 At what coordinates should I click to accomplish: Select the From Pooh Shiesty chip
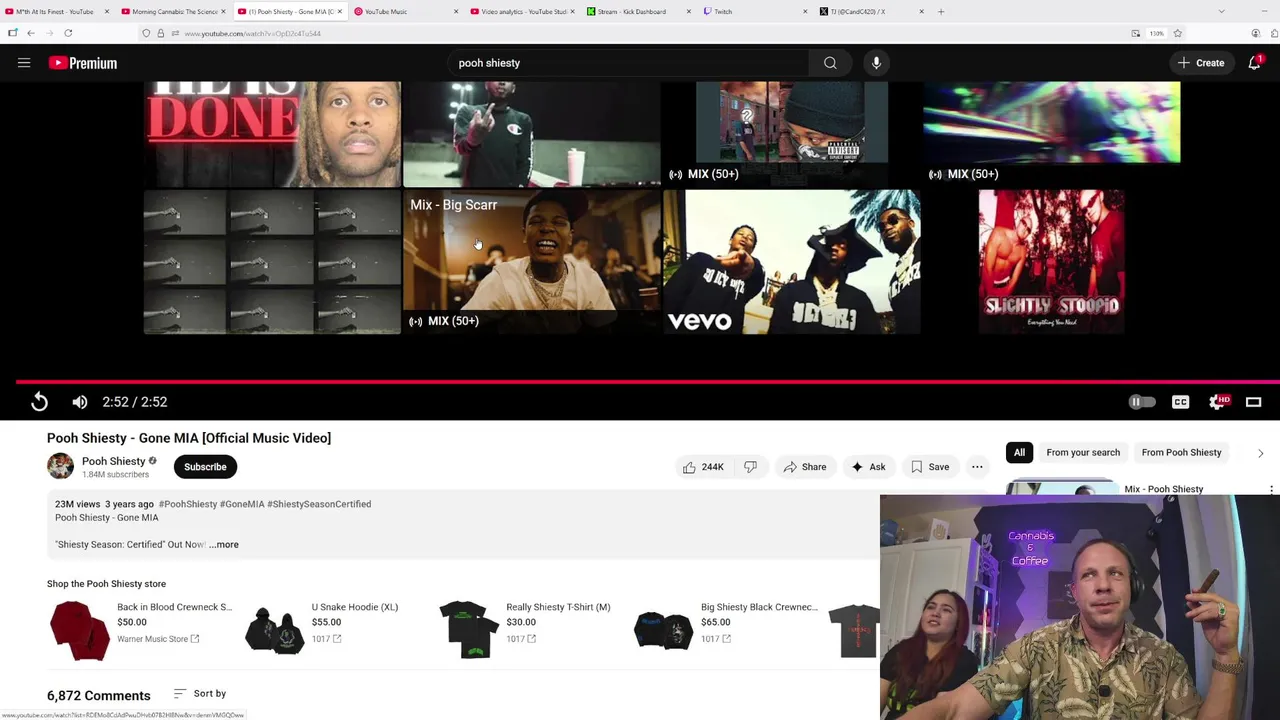pyautogui.click(x=1181, y=453)
